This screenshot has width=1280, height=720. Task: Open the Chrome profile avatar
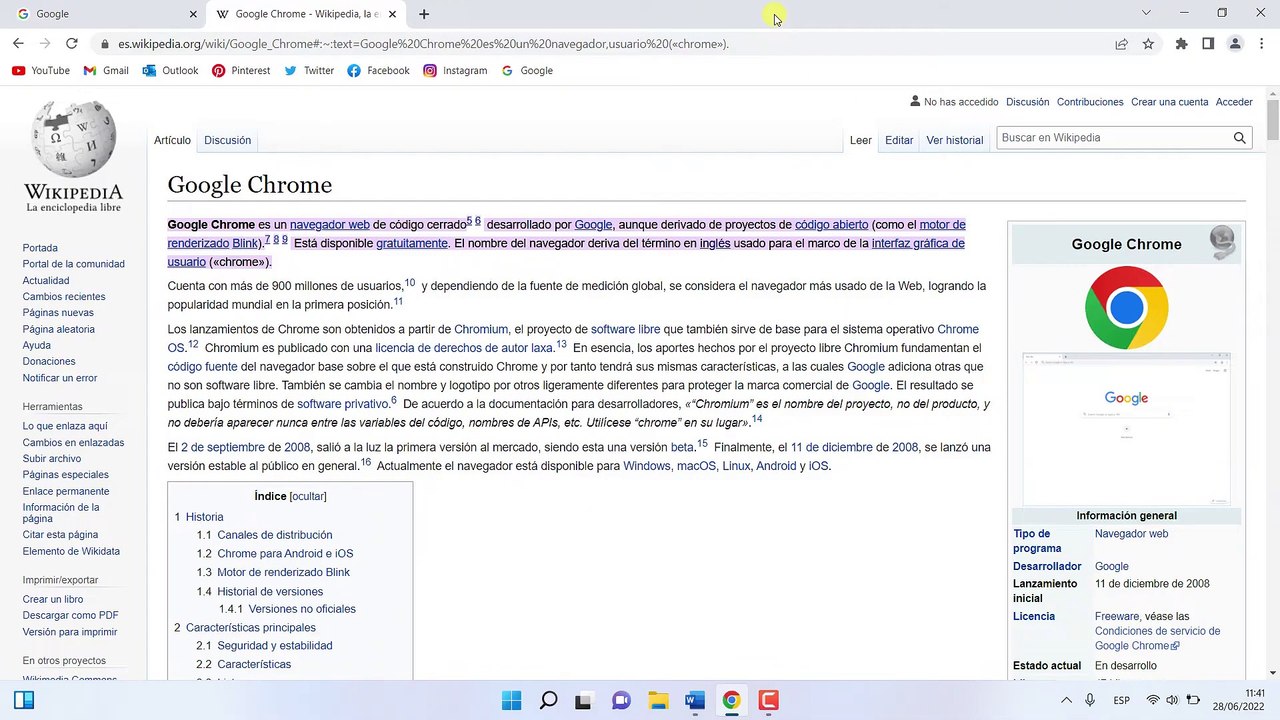pyautogui.click(x=1235, y=44)
